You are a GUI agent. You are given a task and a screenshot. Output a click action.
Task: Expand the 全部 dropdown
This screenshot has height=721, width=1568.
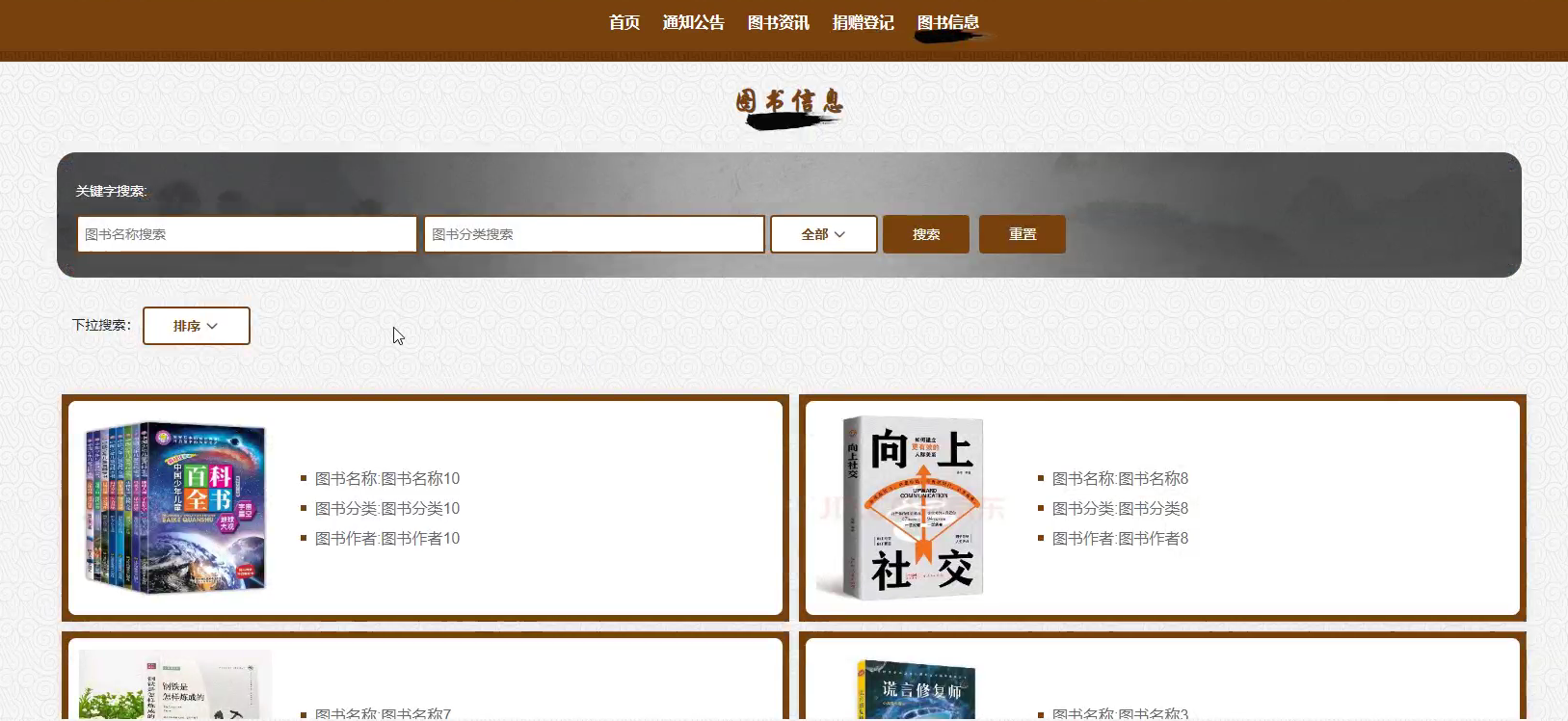point(824,234)
